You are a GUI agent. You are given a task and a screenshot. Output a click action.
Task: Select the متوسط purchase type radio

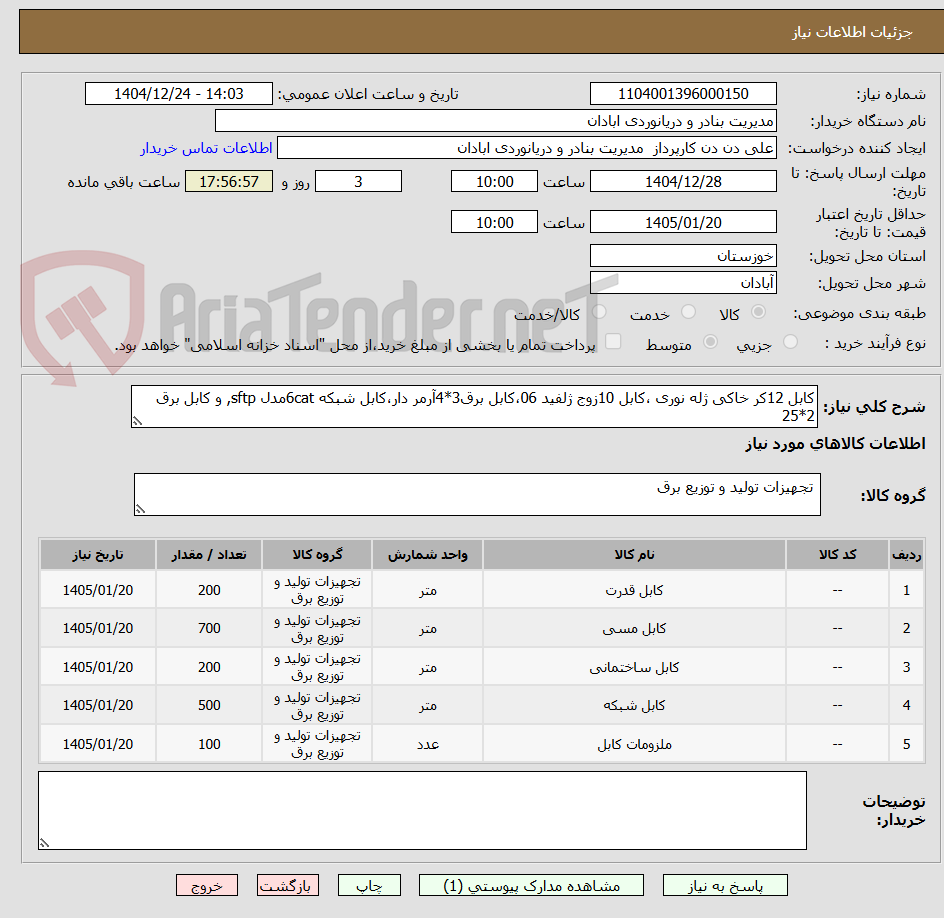710,342
